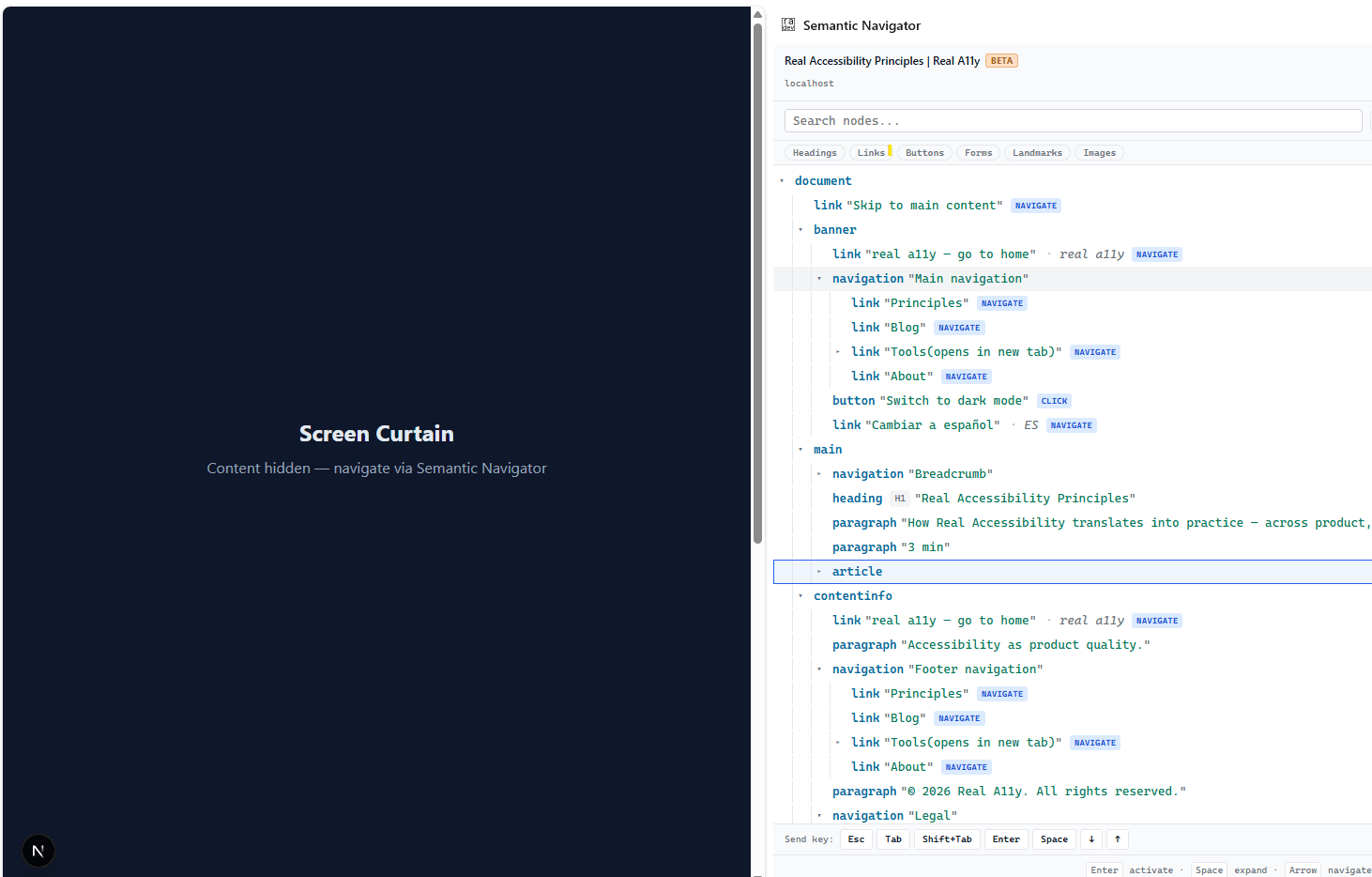1372x877 pixels.
Task: Click the Semantic Navigator panel icon
Action: pos(788,25)
